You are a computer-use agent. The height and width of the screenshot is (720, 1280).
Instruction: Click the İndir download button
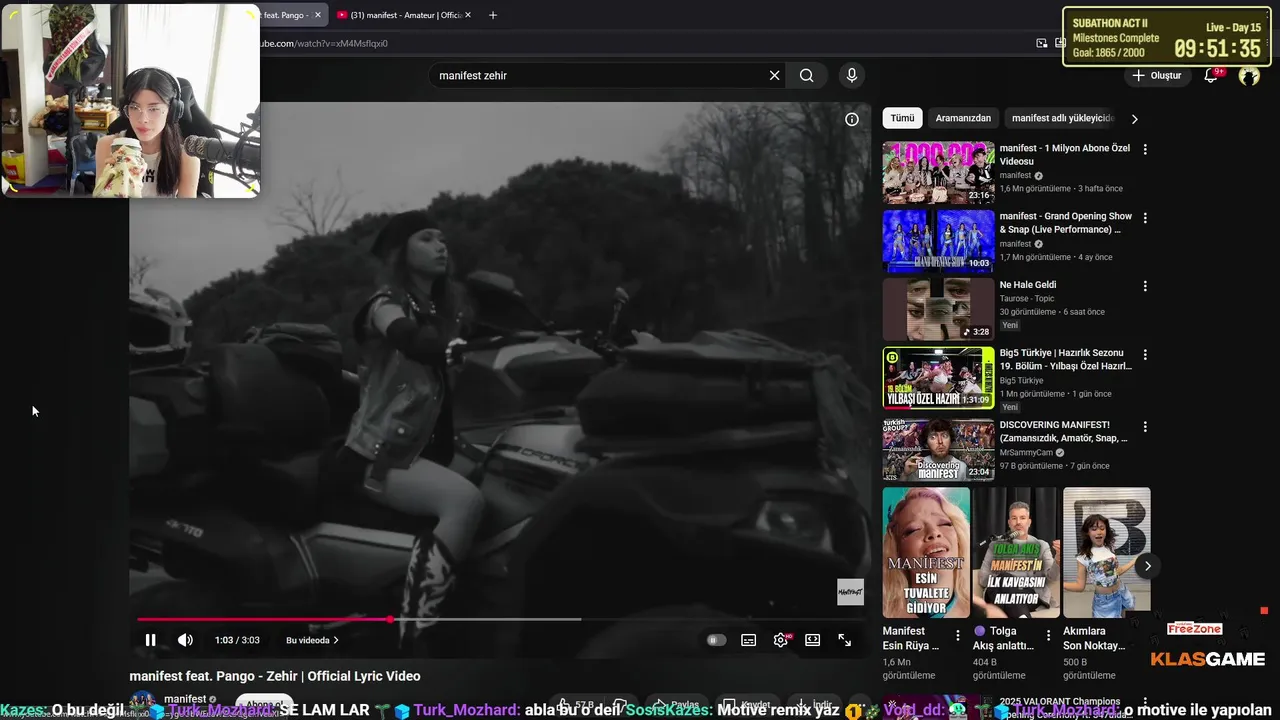point(816,705)
